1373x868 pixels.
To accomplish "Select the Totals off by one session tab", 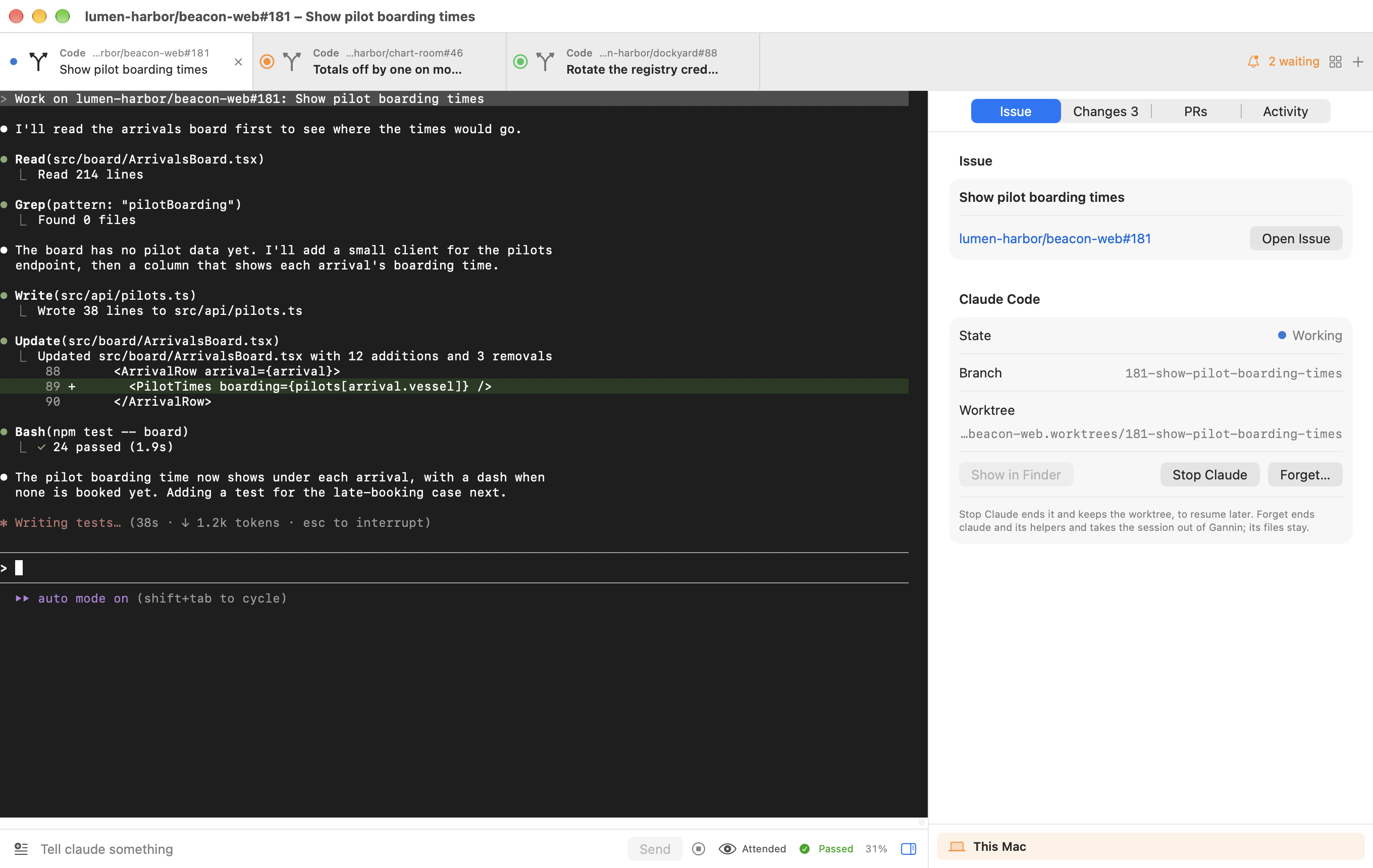I will (x=379, y=62).
